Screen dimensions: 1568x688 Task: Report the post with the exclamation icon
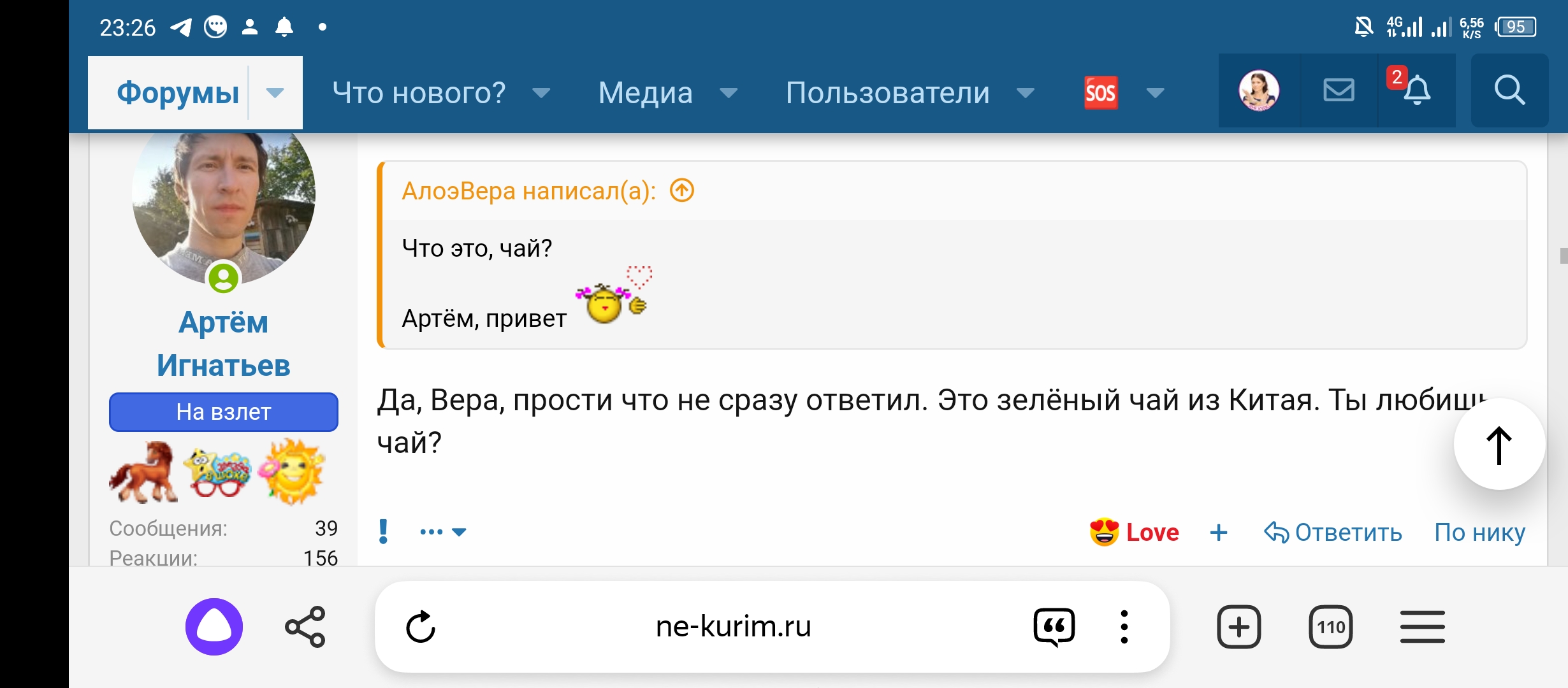(x=383, y=531)
